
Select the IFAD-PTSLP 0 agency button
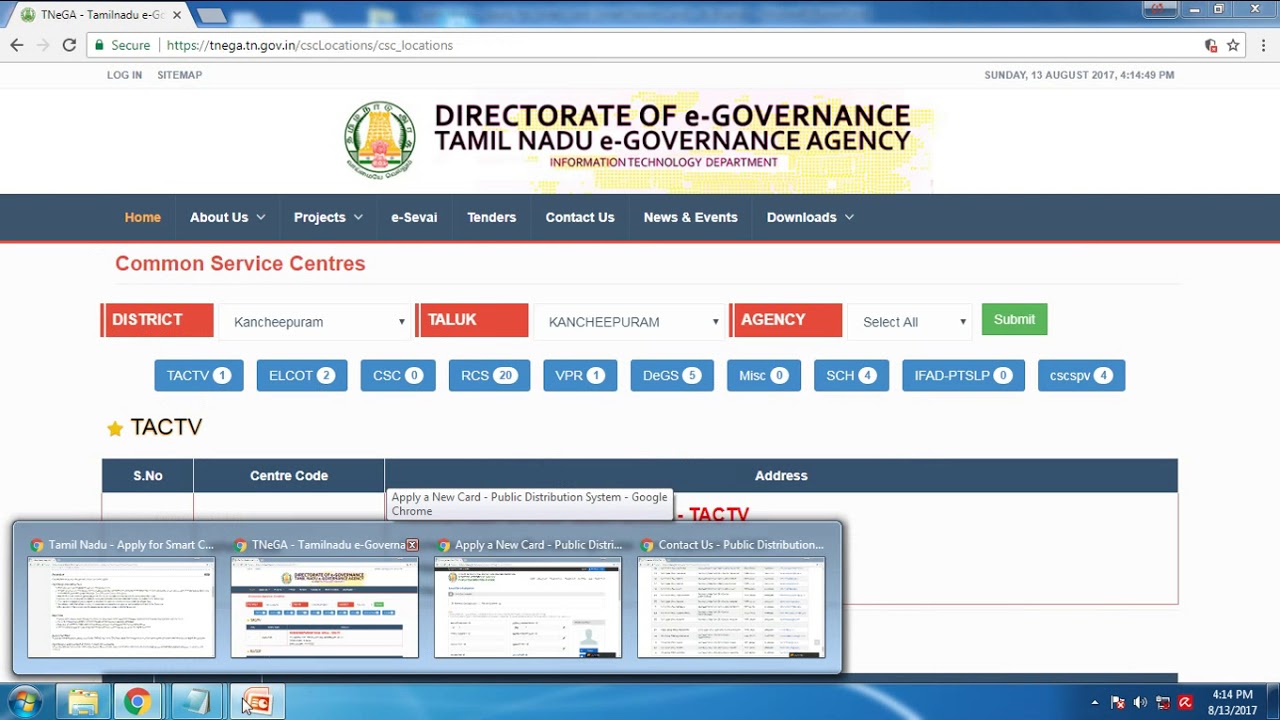(963, 375)
